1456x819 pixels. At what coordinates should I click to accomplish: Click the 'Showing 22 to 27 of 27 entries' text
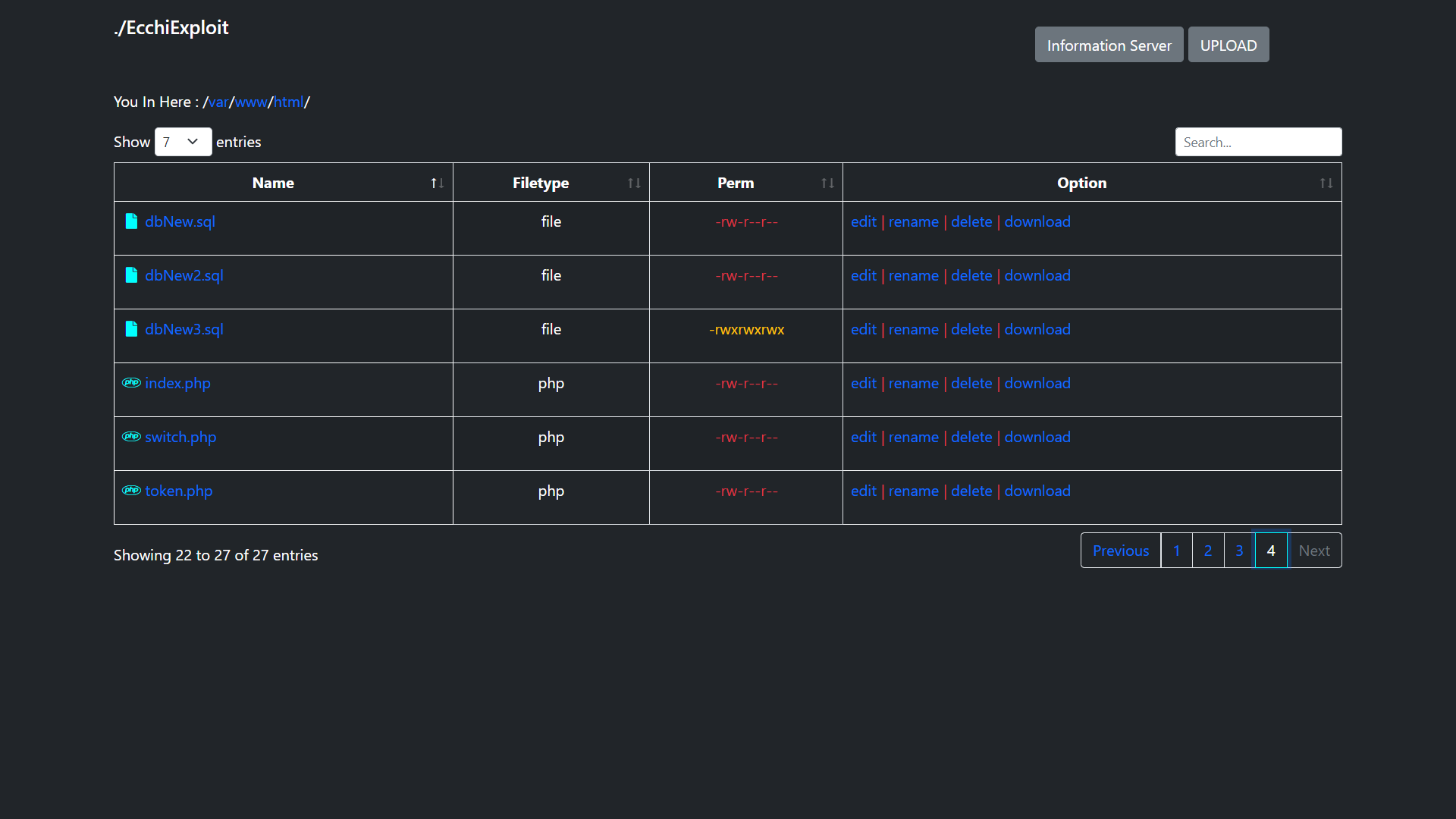pyautogui.click(x=215, y=555)
